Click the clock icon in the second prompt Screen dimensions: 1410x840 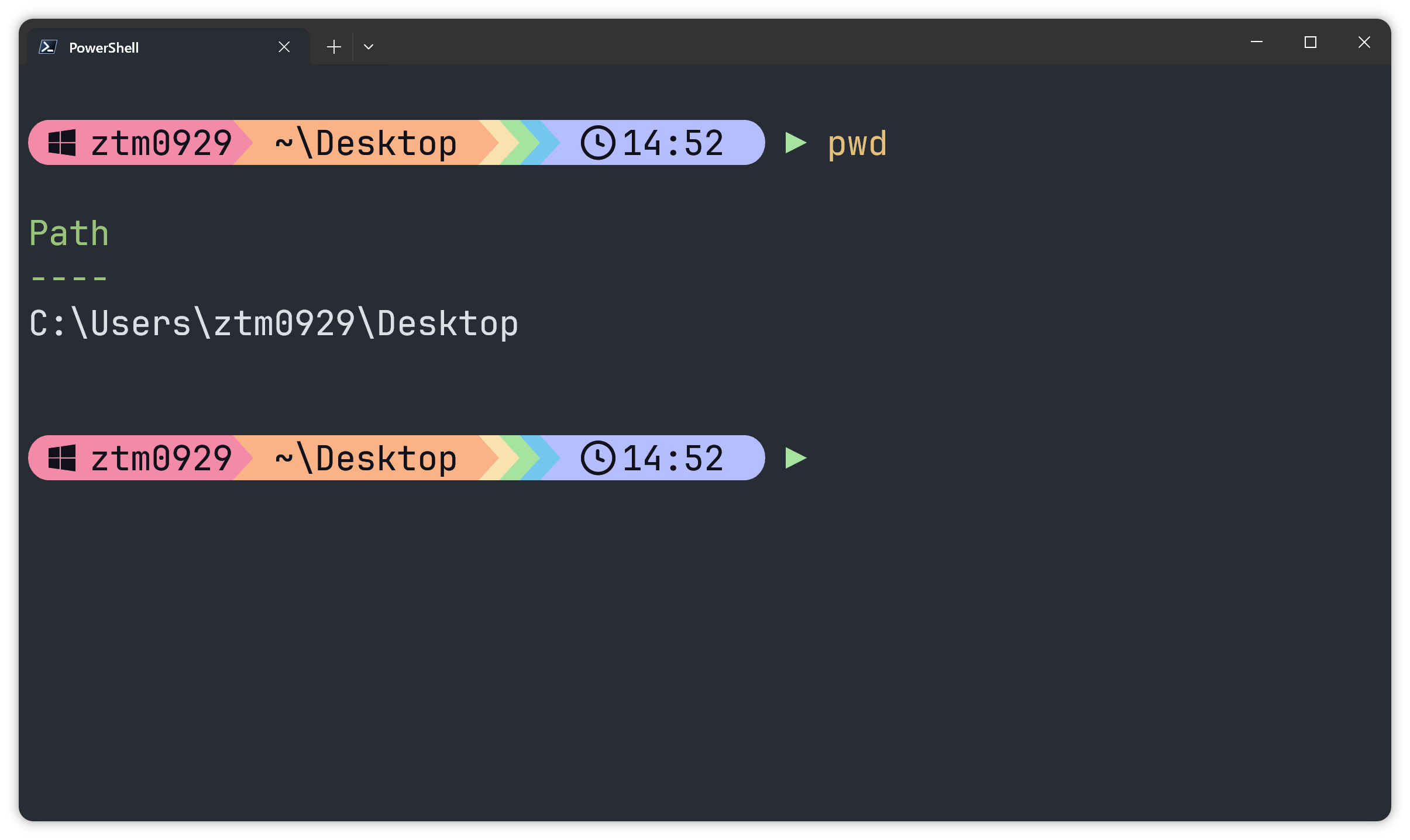[598, 457]
